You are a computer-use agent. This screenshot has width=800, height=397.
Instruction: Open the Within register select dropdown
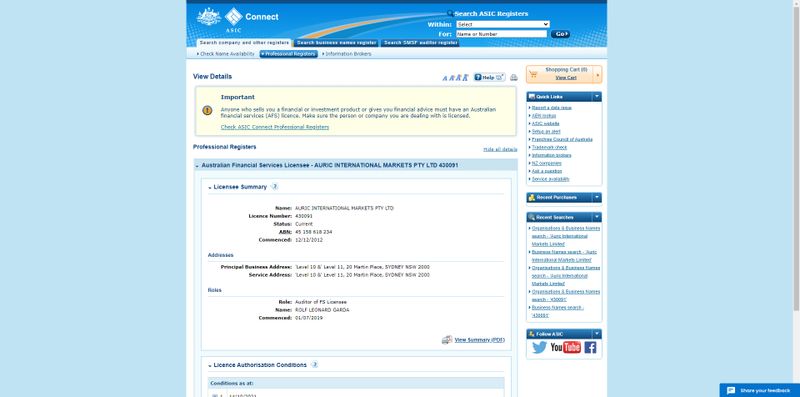(x=503, y=24)
